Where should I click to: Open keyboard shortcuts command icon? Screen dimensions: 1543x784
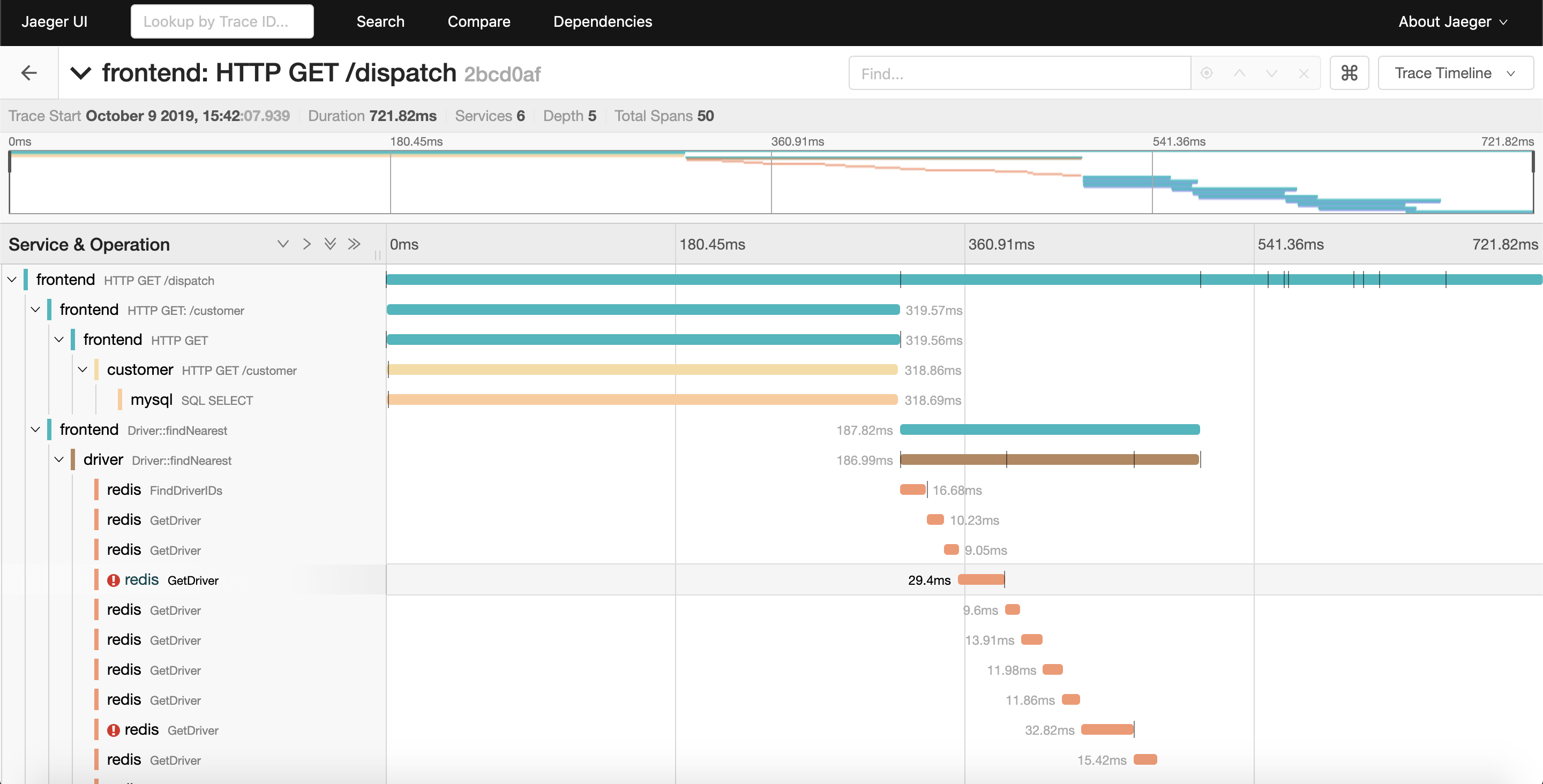pyautogui.click(x=1349, y=73)
